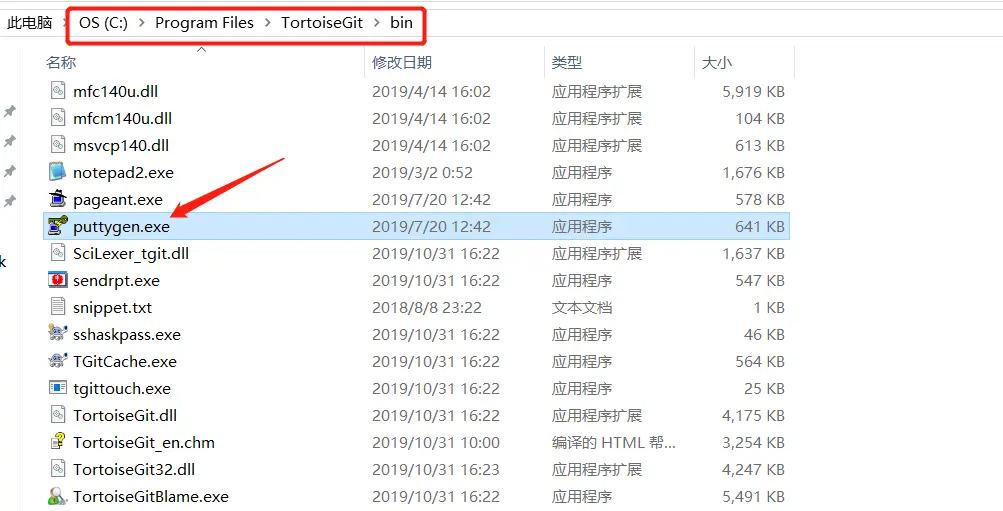Screen dimensions: 1003x511
Task: Click the file name mfcm140u.dll
Action: pos(122,118)
